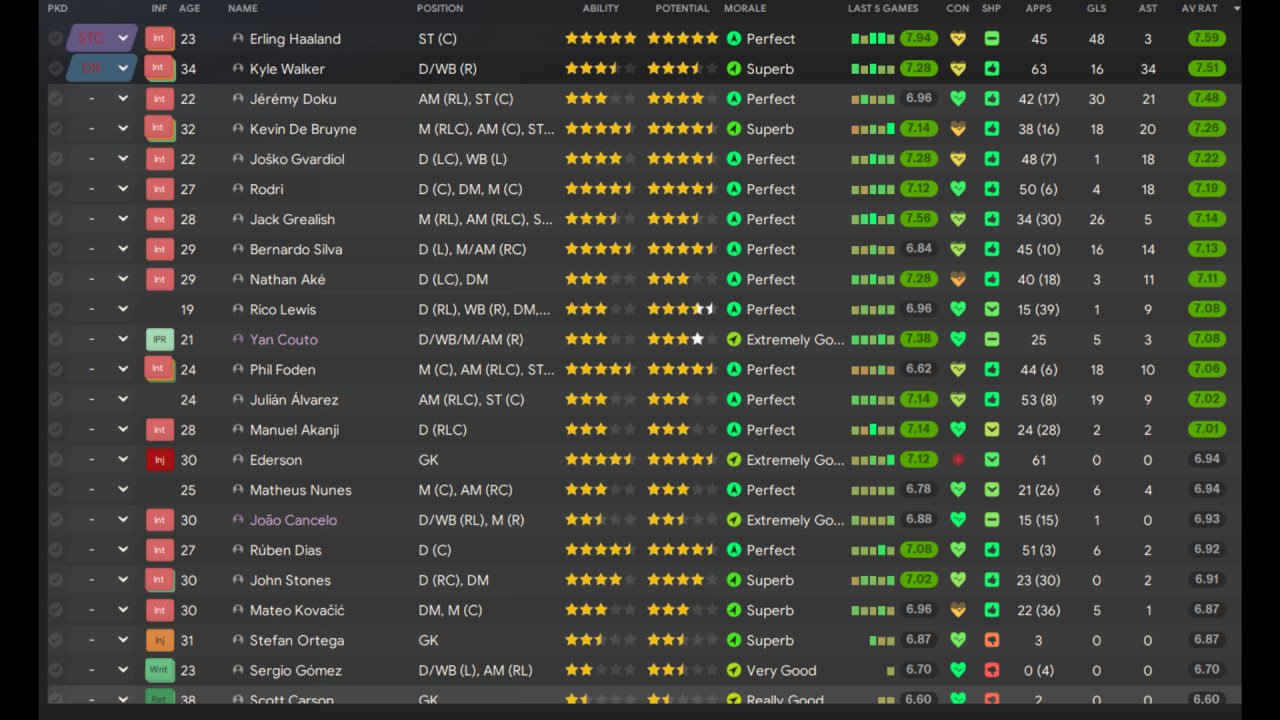
Task: Click the Wnt badge for Sergio Gómez
Action: pyautogui.click(x=159, y=670)
